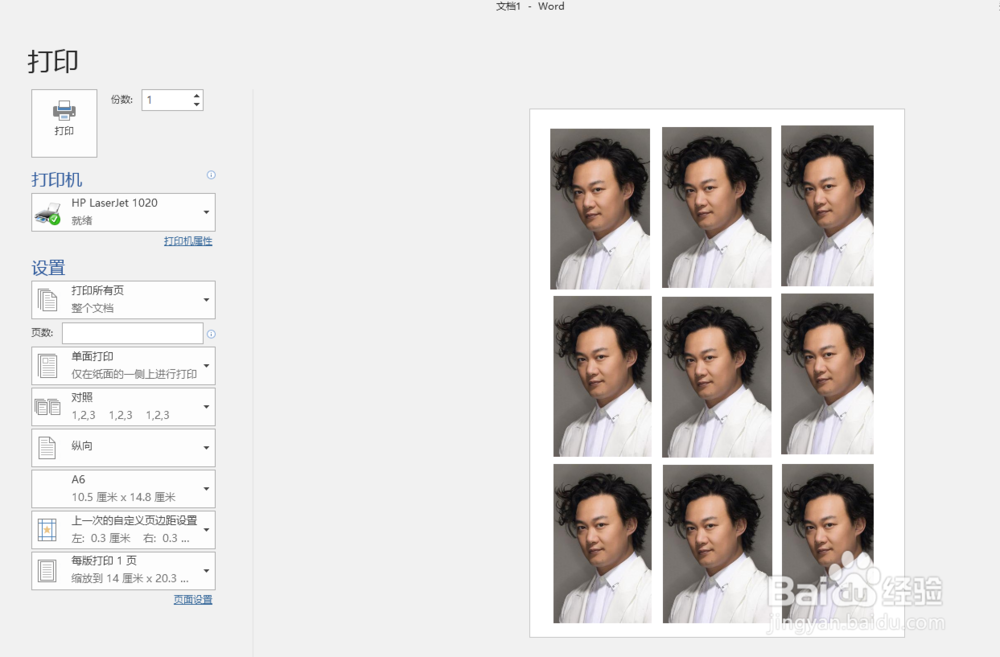Click the print all pages document icon
The width and height of the screenshot is (1000, 657).
[47, 300]
